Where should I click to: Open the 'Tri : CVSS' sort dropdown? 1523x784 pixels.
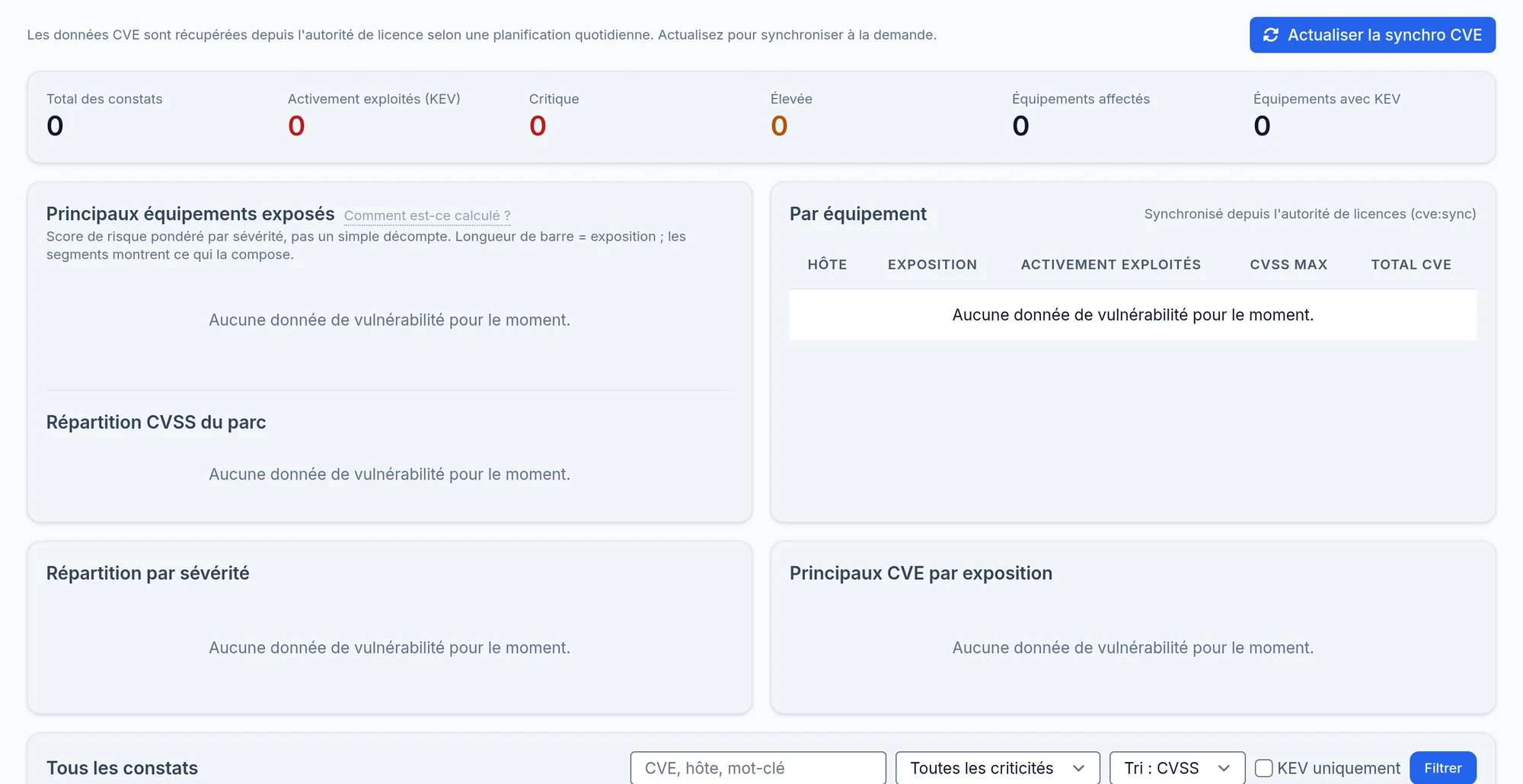tap(1177, 768)
